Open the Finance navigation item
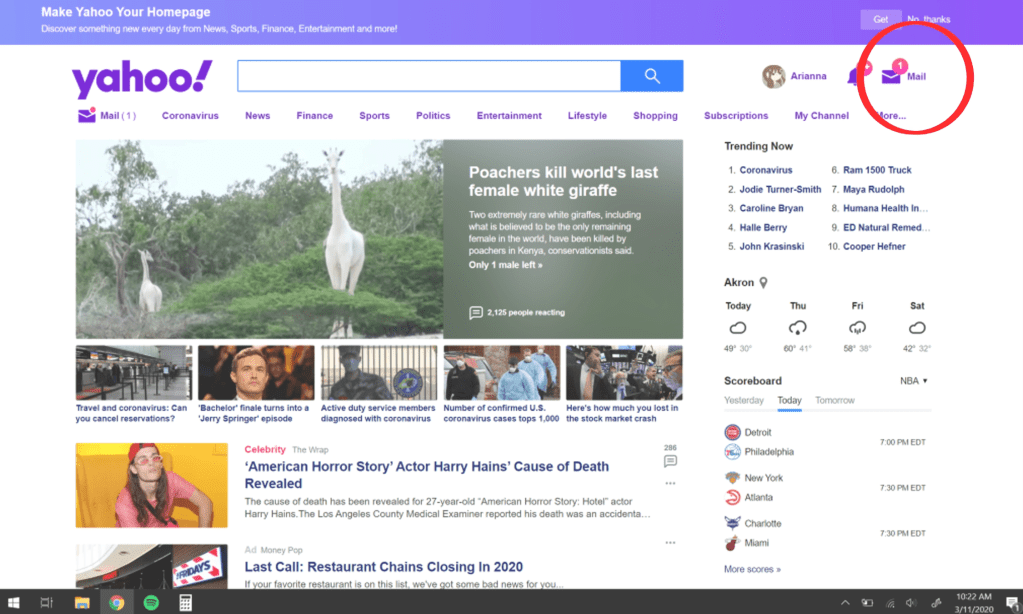Viewport: 1023px width, 614px height. (x=314, y=116)
